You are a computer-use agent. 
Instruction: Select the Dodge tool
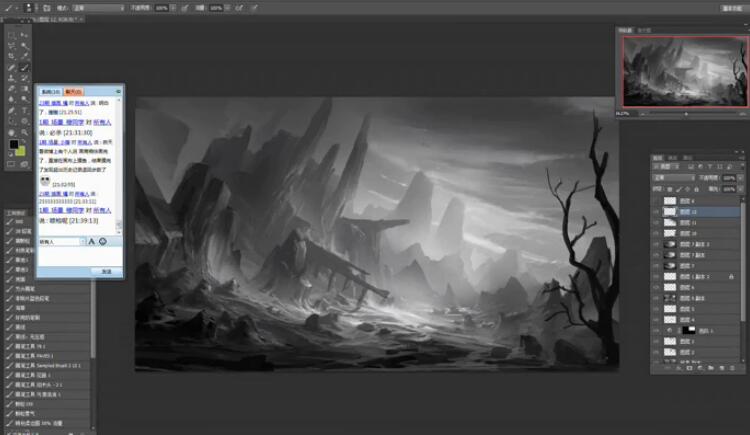tap(24, 100)
